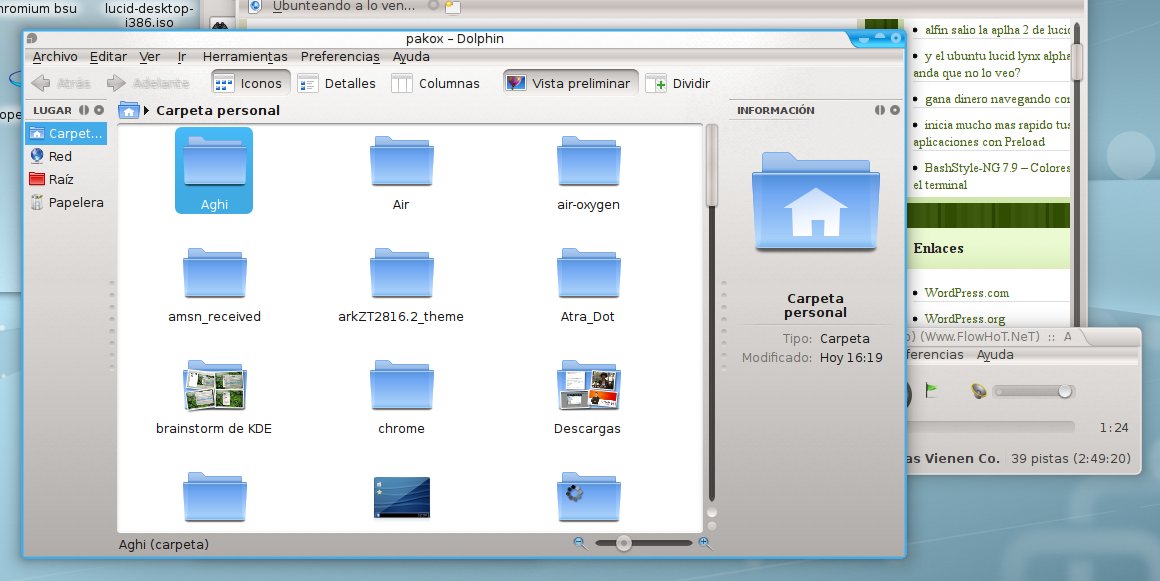Switch to Columnas view mode
Screen dimensions: 1160x581
pos(436,83)
